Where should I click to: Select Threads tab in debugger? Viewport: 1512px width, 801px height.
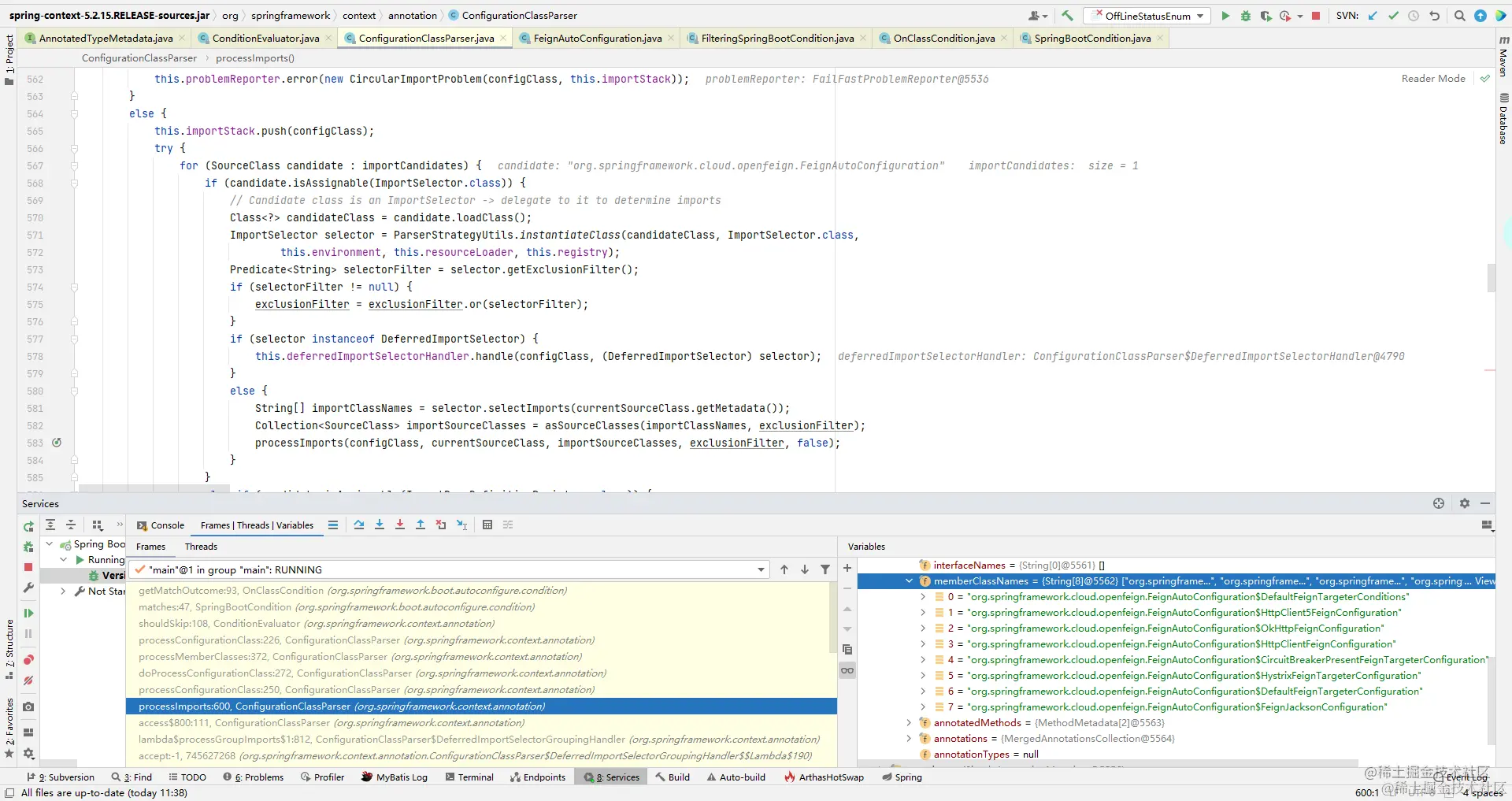point(201,547)
